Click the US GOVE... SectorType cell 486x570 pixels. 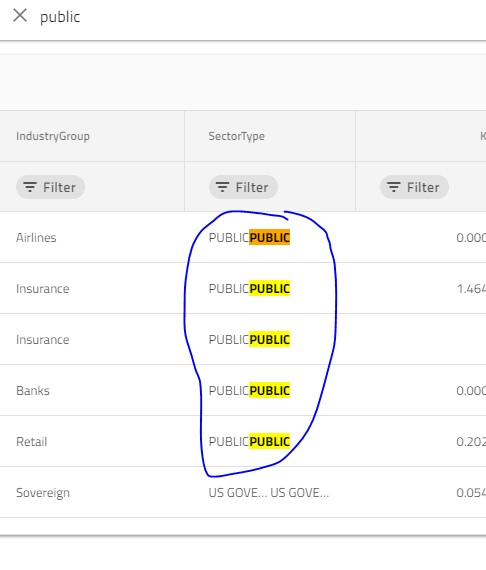coord(269,493)
